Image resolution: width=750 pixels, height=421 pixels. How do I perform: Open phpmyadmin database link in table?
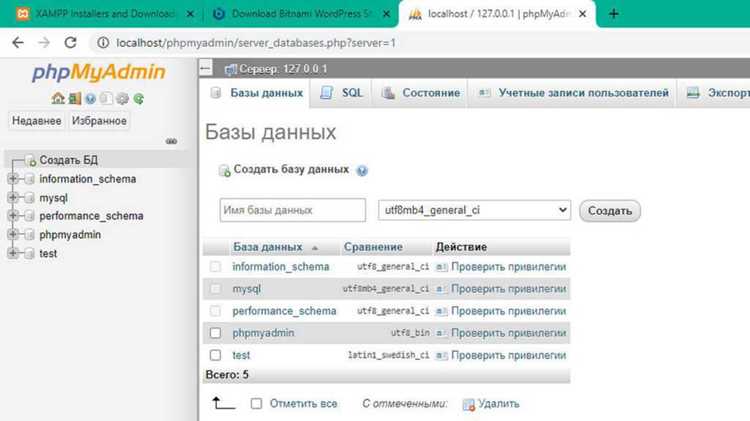point(263,333)
